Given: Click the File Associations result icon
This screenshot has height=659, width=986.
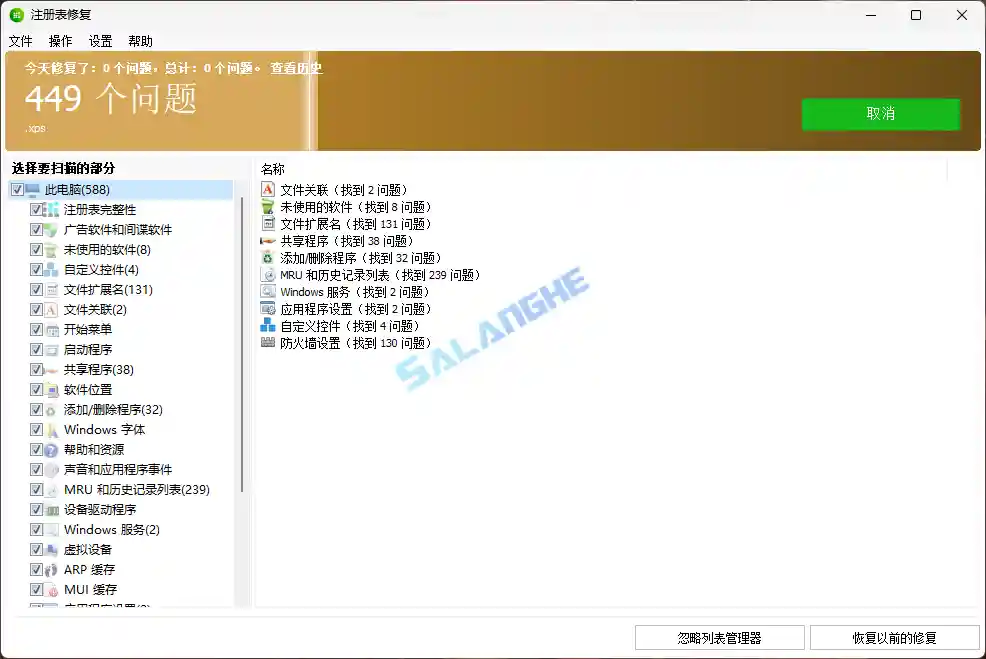Looking at the screenshot, I should (268, 189).
